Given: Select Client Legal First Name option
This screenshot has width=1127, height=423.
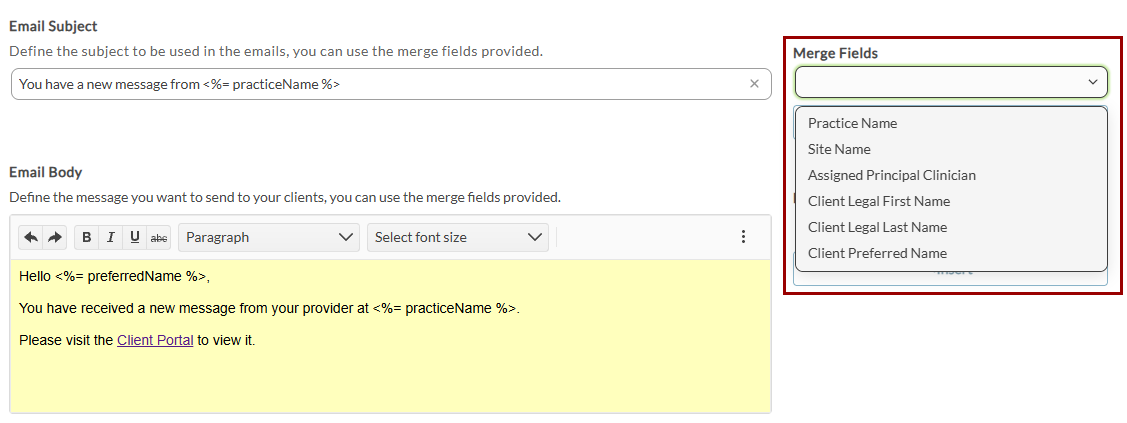Looking at the screenshot, I should tap(878, 201).
